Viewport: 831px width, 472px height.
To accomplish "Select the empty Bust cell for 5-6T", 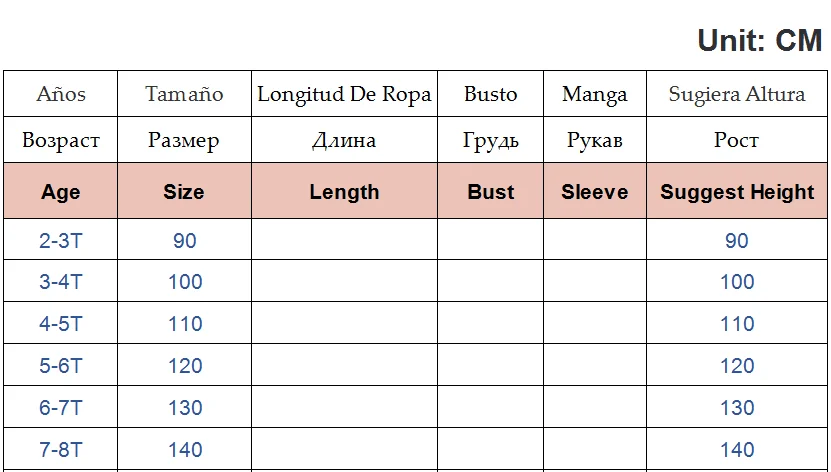I will (x=490, y=366).
